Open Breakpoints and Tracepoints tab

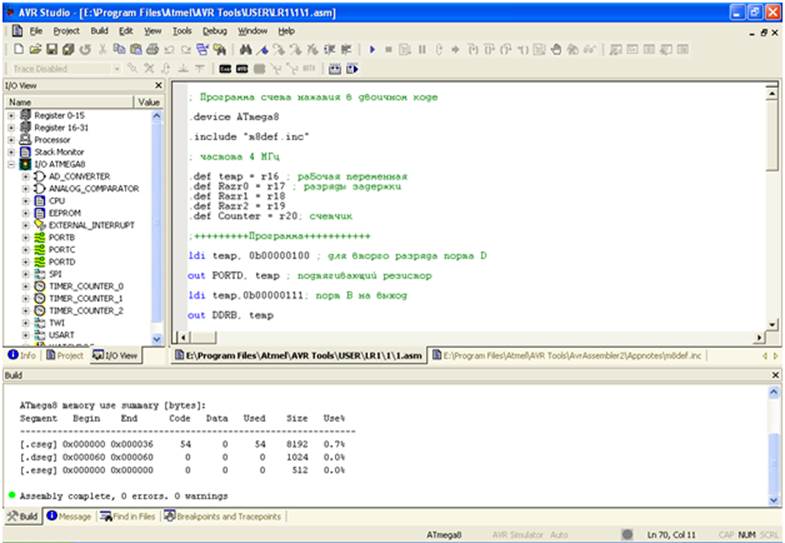(222, 516)
